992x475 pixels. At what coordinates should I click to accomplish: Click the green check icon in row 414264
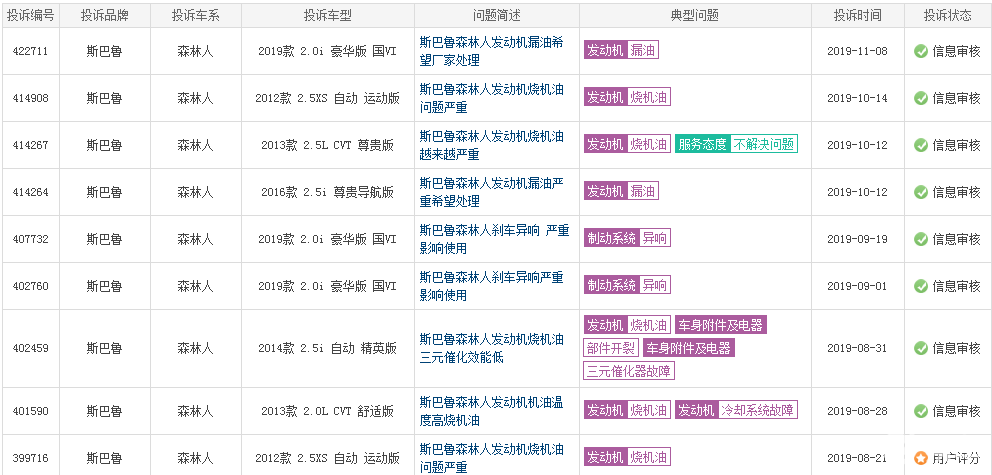coord(921,192)
